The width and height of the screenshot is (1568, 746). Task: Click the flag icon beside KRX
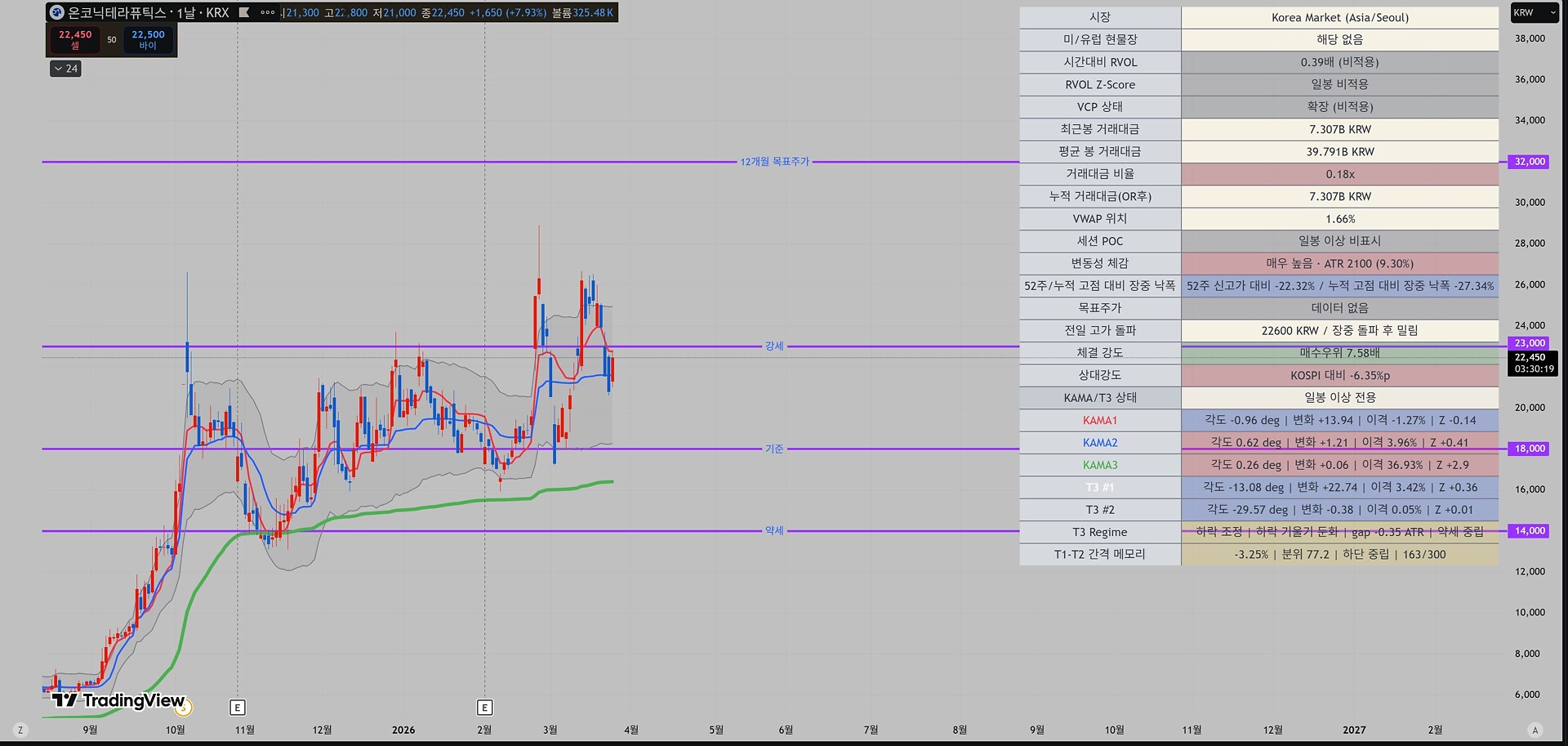click(x=244, y=12)
